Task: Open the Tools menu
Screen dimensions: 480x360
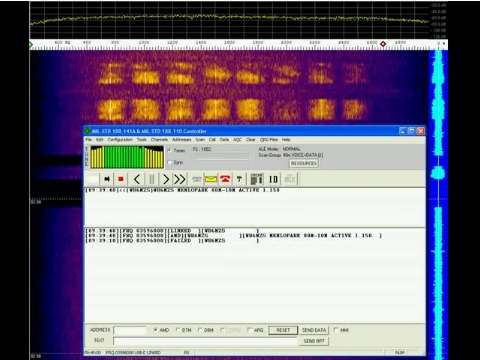Action: click(142, 140)
